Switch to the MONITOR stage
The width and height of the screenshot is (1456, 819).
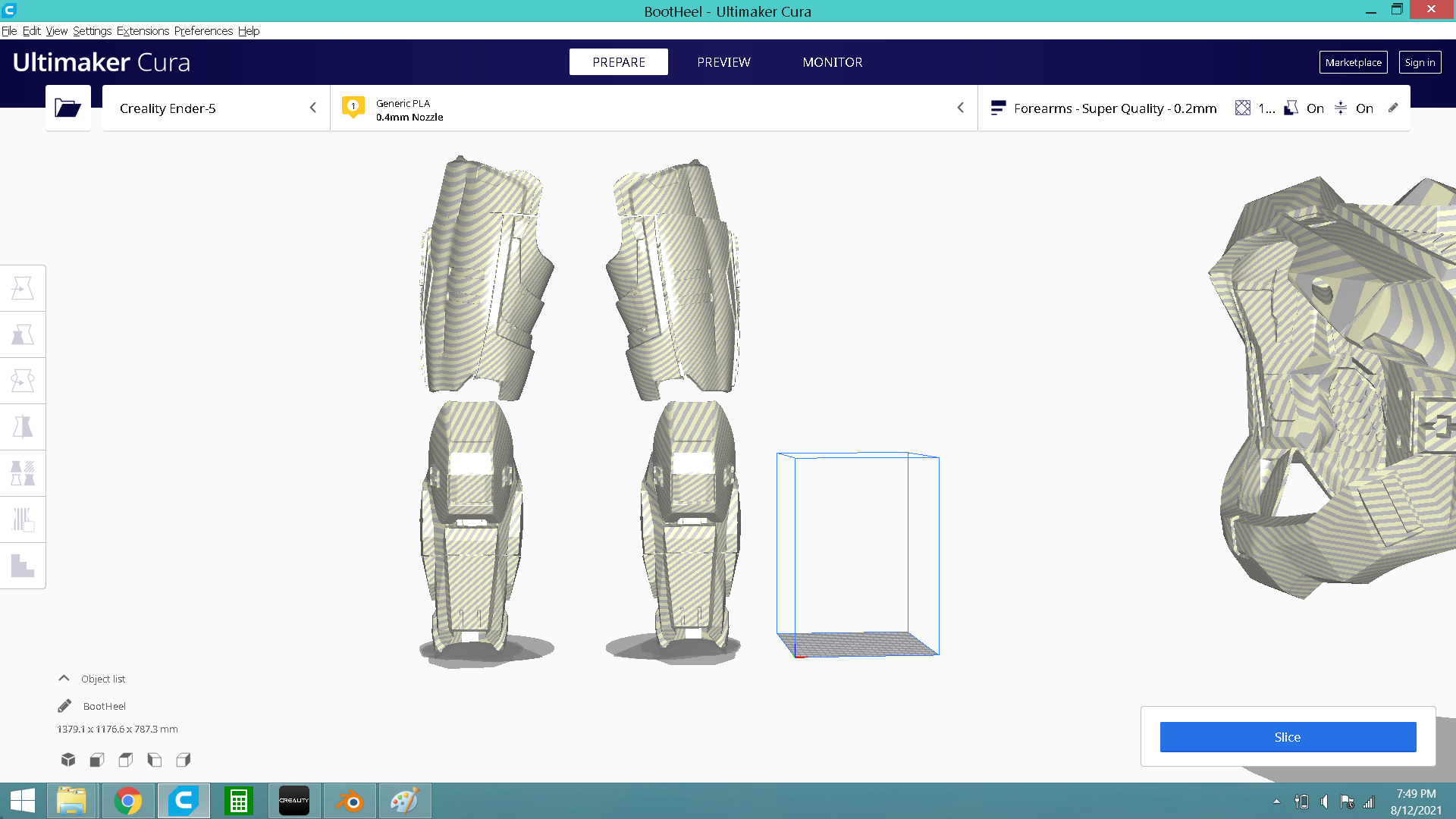[x=833, y=62]
